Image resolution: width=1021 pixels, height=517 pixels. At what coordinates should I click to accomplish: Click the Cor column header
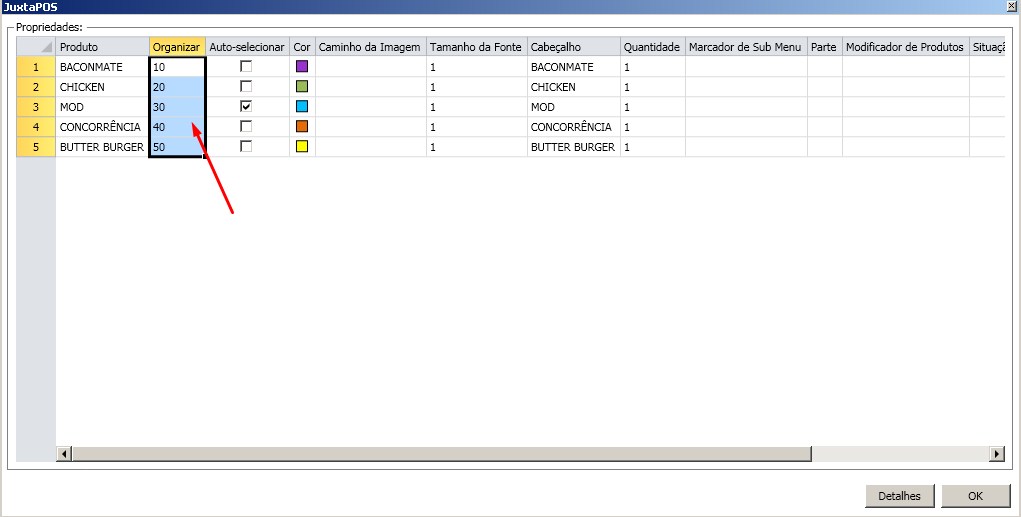pyautogui.click(x=302, y=47)
